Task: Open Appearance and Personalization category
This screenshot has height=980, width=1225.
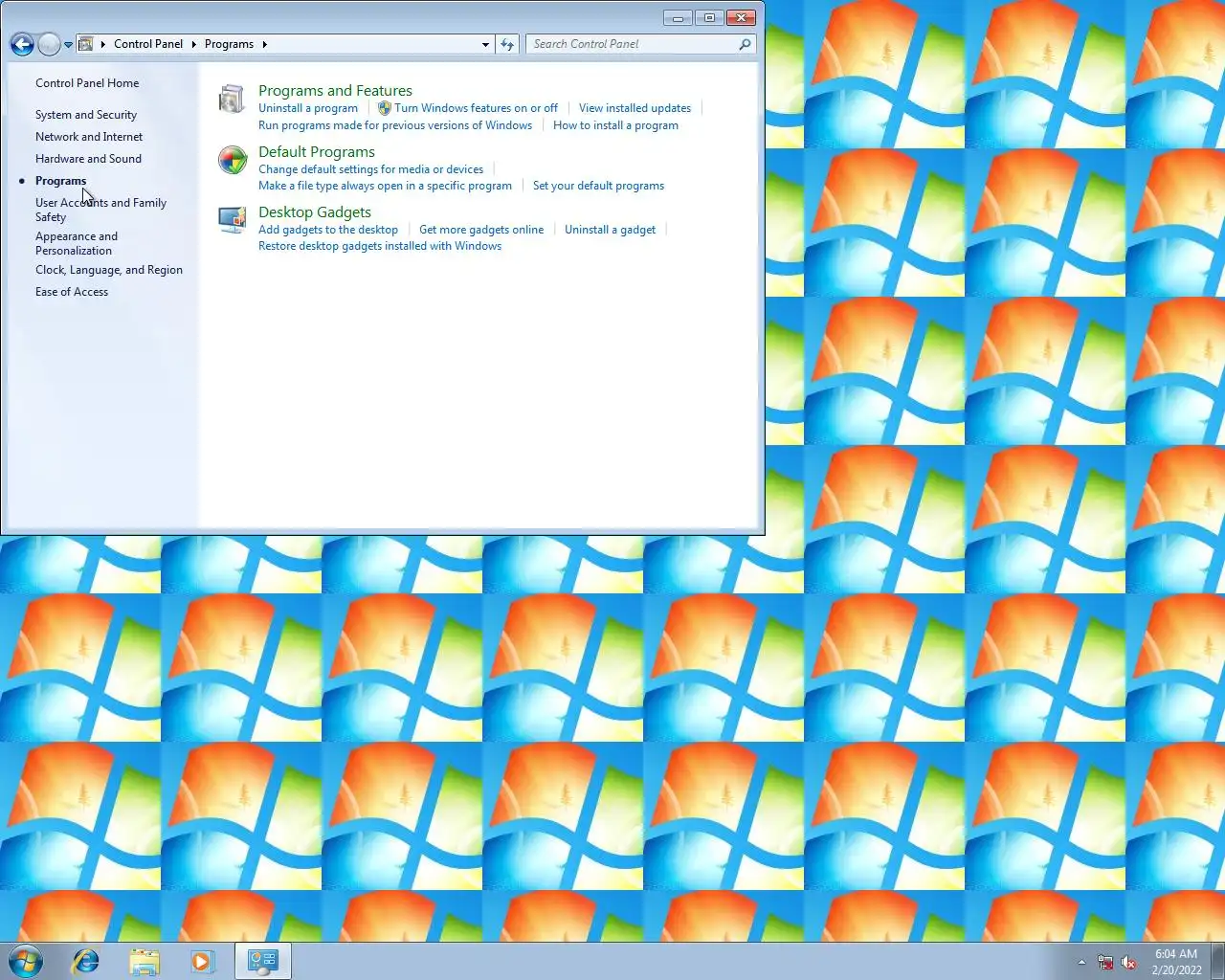Action: coord(77,243)
